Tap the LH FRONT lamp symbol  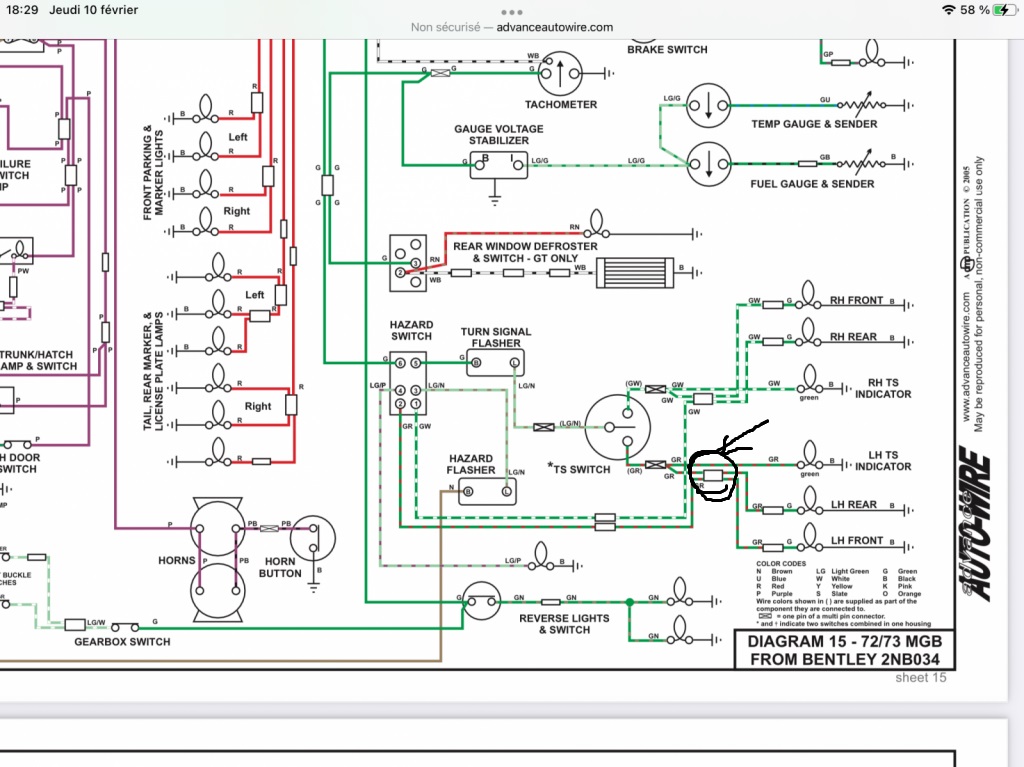[810, 537]
